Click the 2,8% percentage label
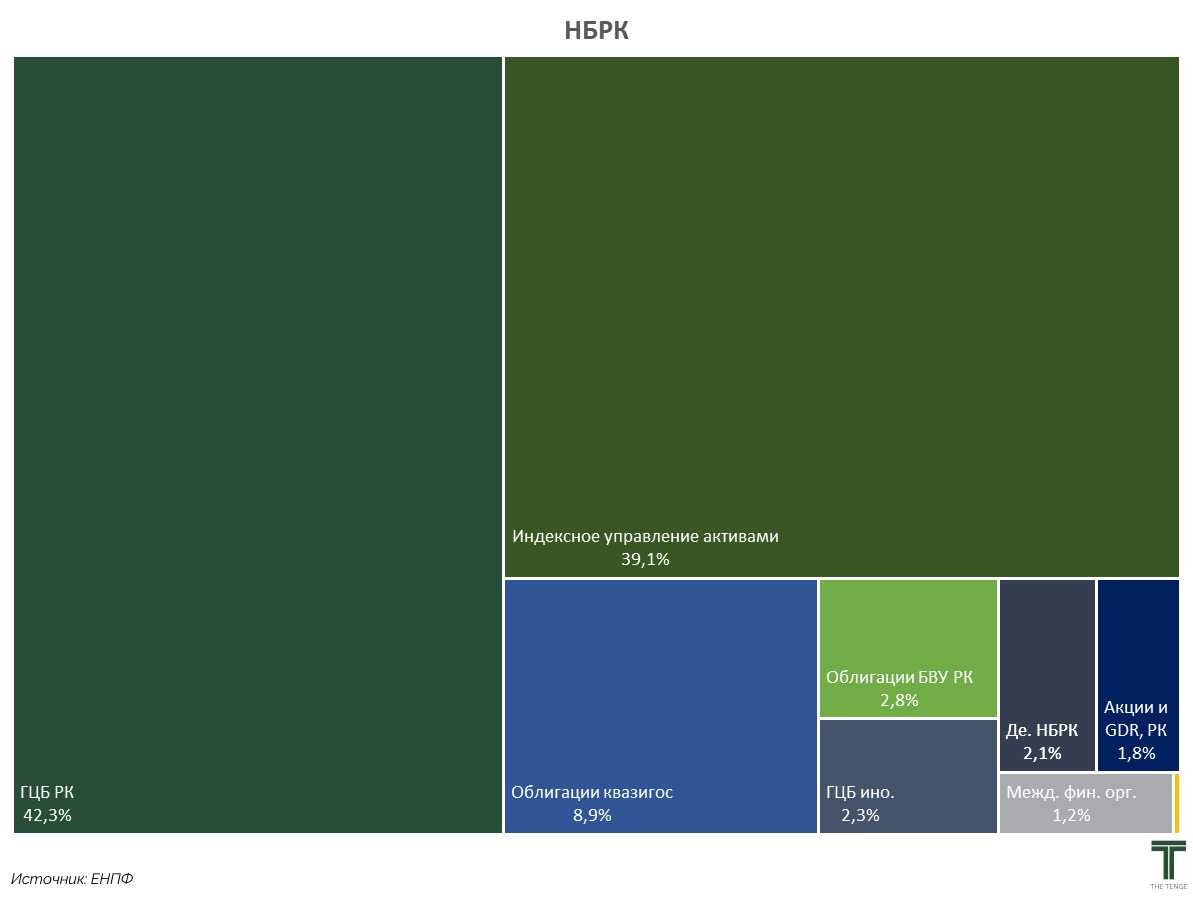The width and height of the screenshot is (1193, 898). point(899,700)
